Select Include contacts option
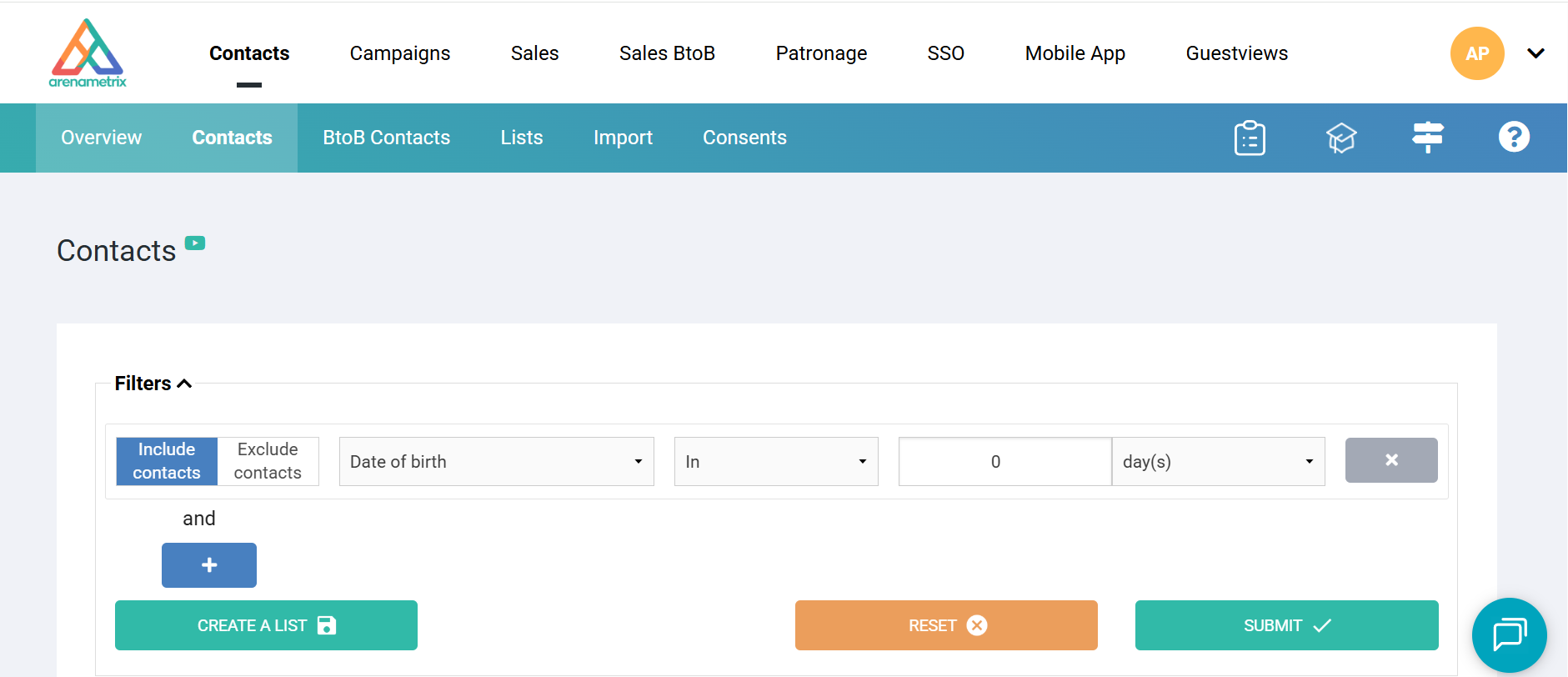Screen dimensions: 1568x677 tap(167, 461)
